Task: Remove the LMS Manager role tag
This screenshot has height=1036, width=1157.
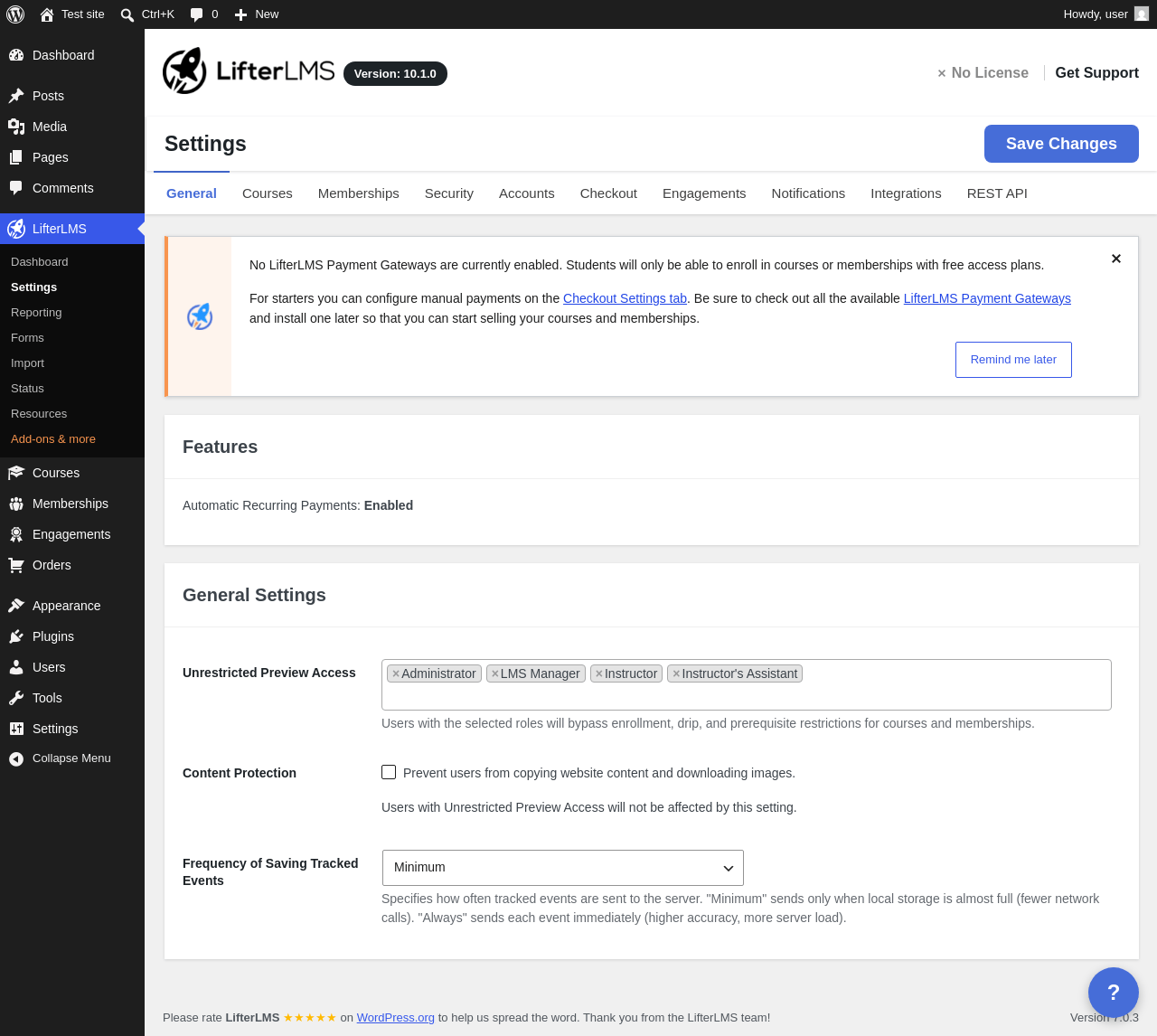Action: point(494,674)
